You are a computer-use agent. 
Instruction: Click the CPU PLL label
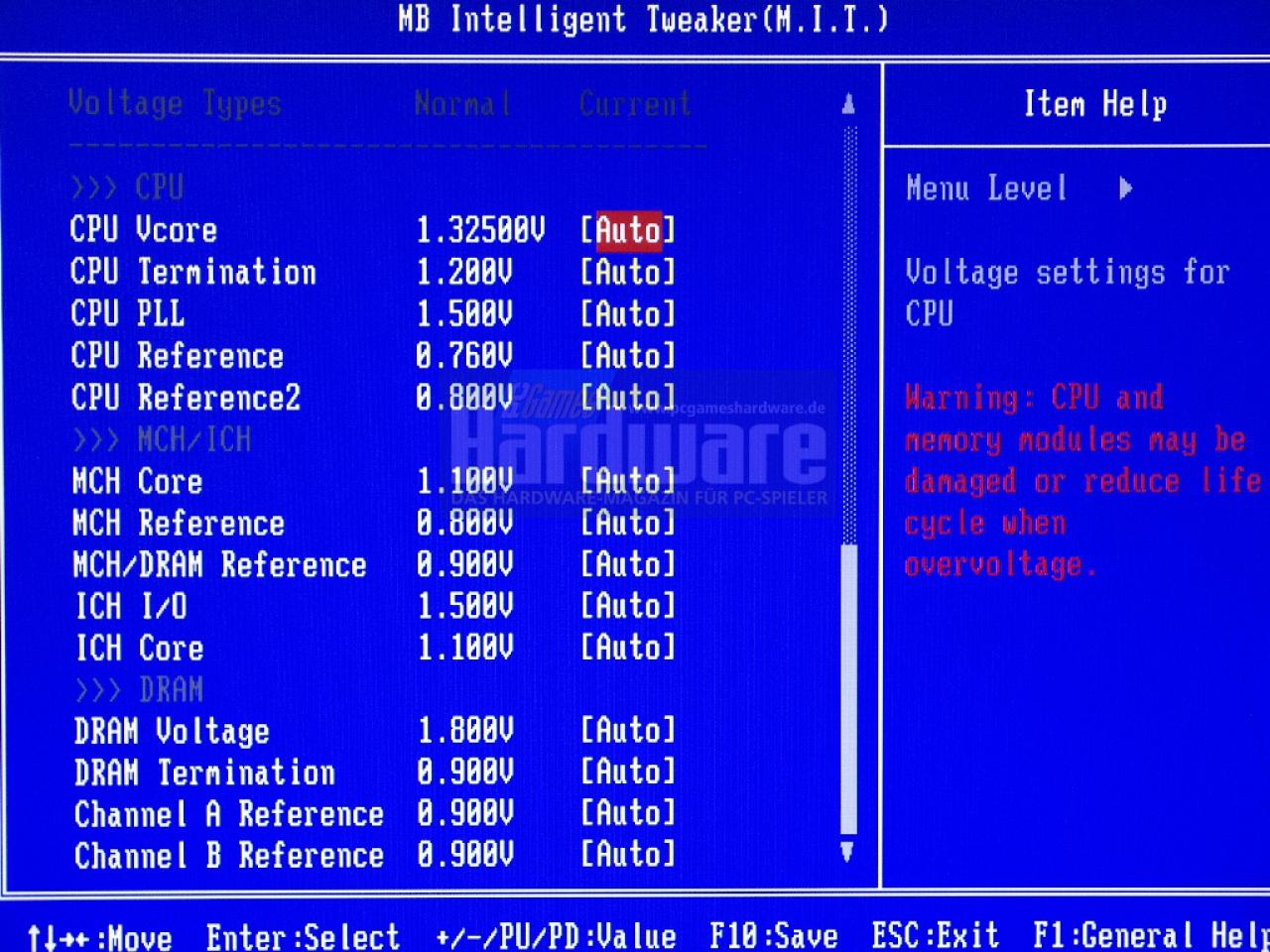pyautogui.click(x=127, y=313)
